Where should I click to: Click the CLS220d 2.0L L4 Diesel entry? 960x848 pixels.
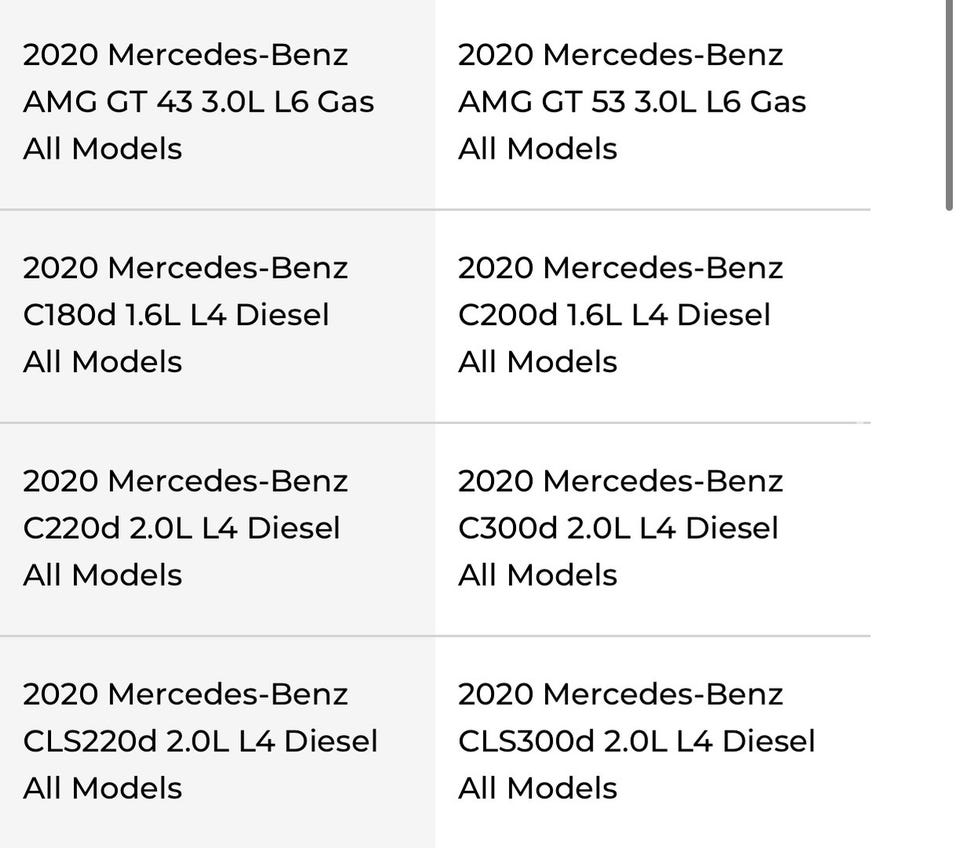coord(200,740)
